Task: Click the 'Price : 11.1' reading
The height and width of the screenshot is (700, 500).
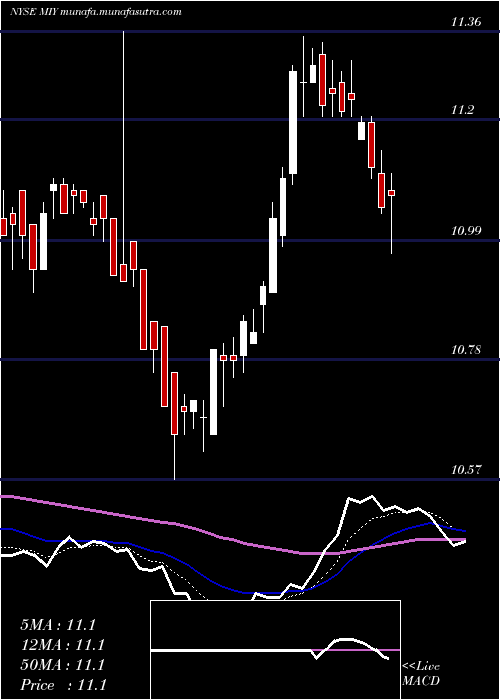Action: tap(63, 685)
